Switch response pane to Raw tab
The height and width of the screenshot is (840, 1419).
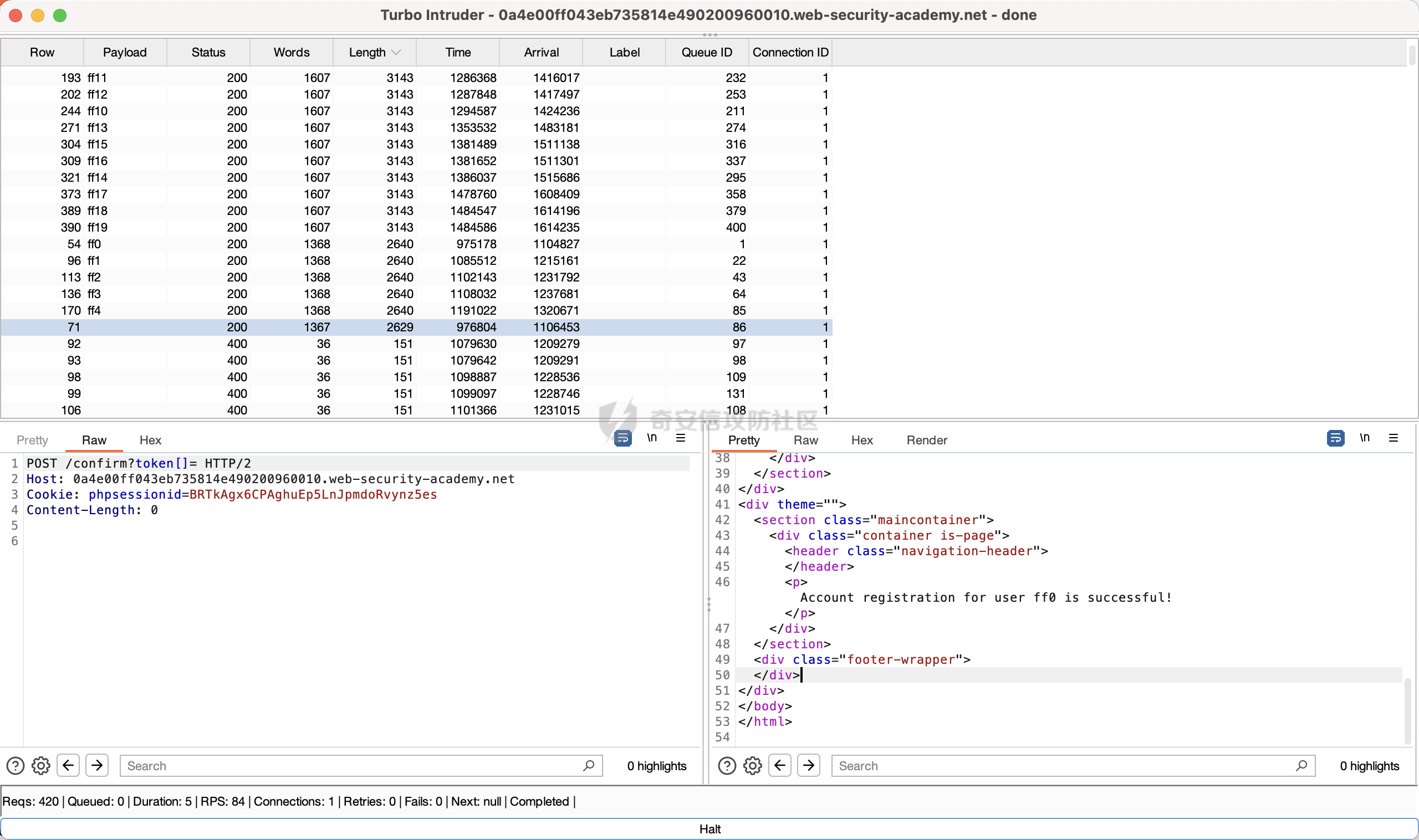[x=806, y=440]
